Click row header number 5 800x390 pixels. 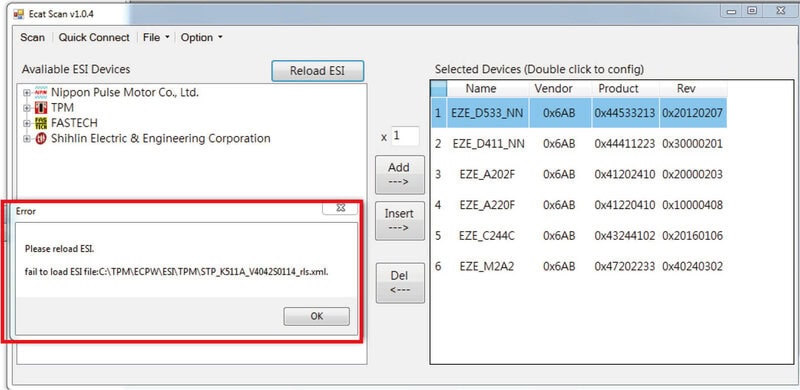tap(438, 236)
